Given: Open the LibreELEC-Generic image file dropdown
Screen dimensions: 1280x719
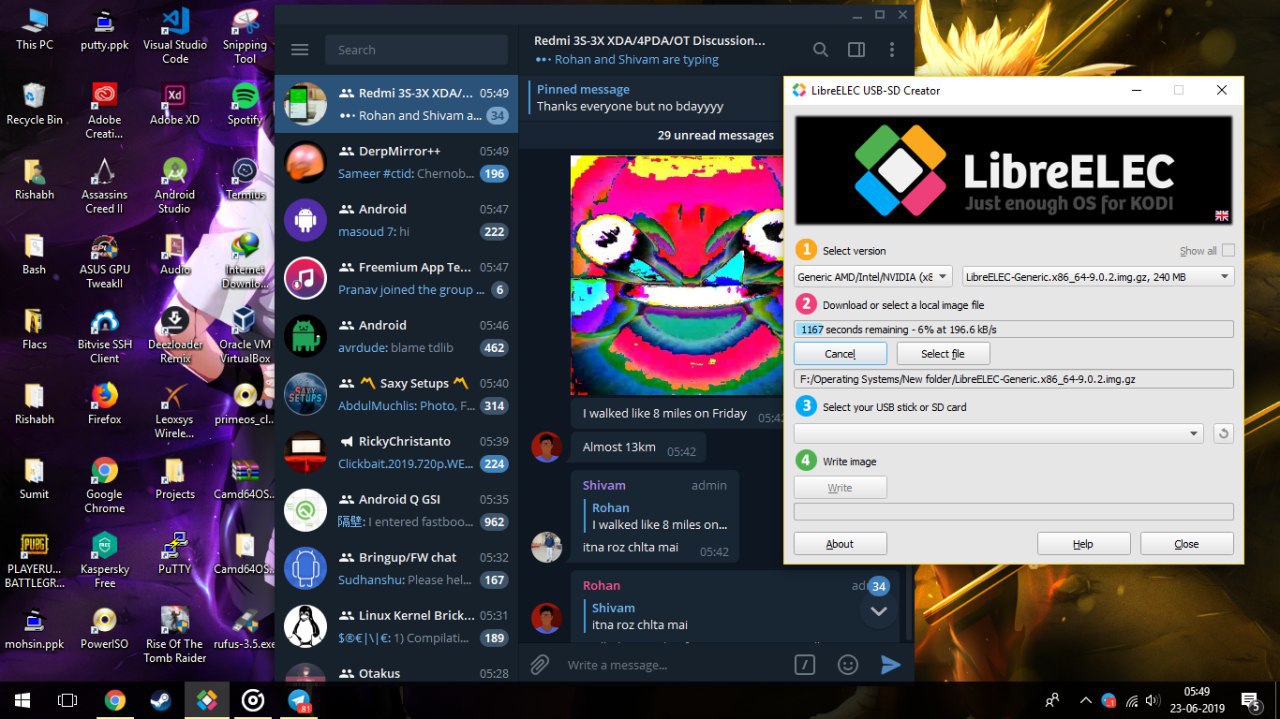Looking at the screenshot, I should coord(1098,276).
